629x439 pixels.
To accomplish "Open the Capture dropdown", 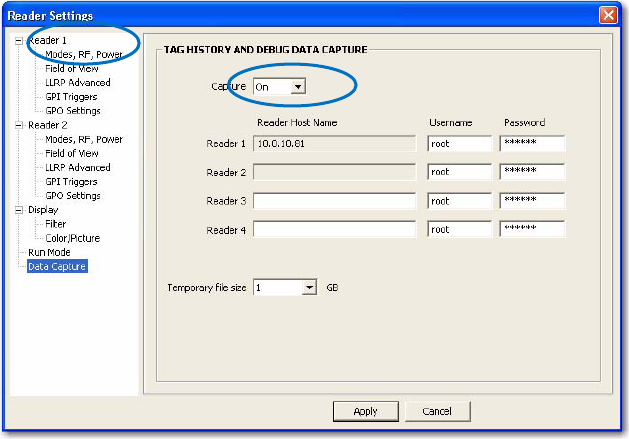I will coord(298,87).
